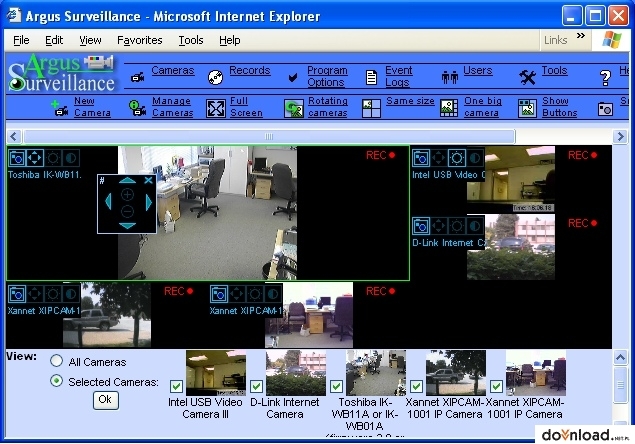The height and width of the screenshot is (444, 635).
Task: Click the Links toolbar label
Action: click(555, 40)
